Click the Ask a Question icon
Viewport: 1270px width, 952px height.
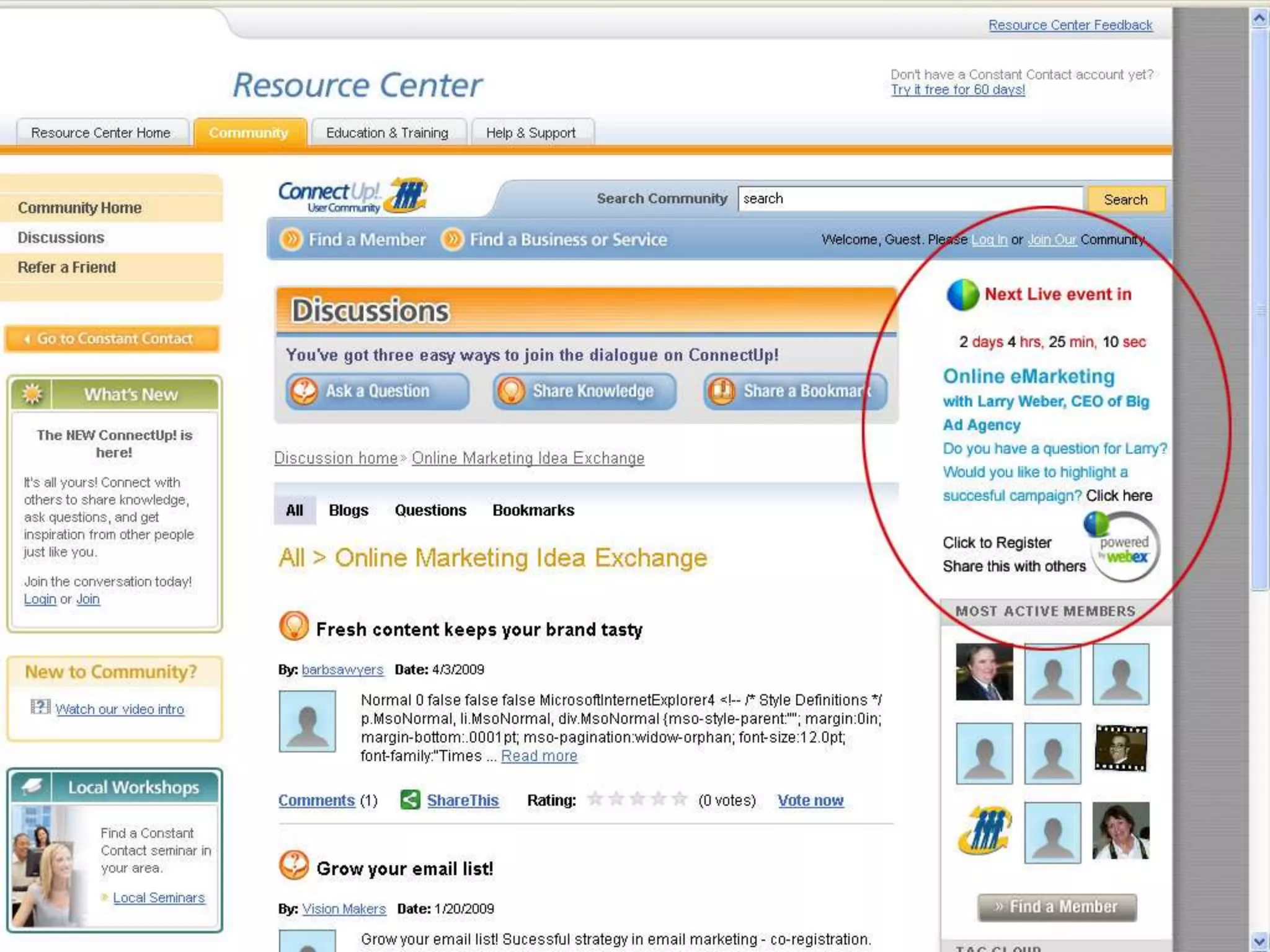tap(304, 391)
